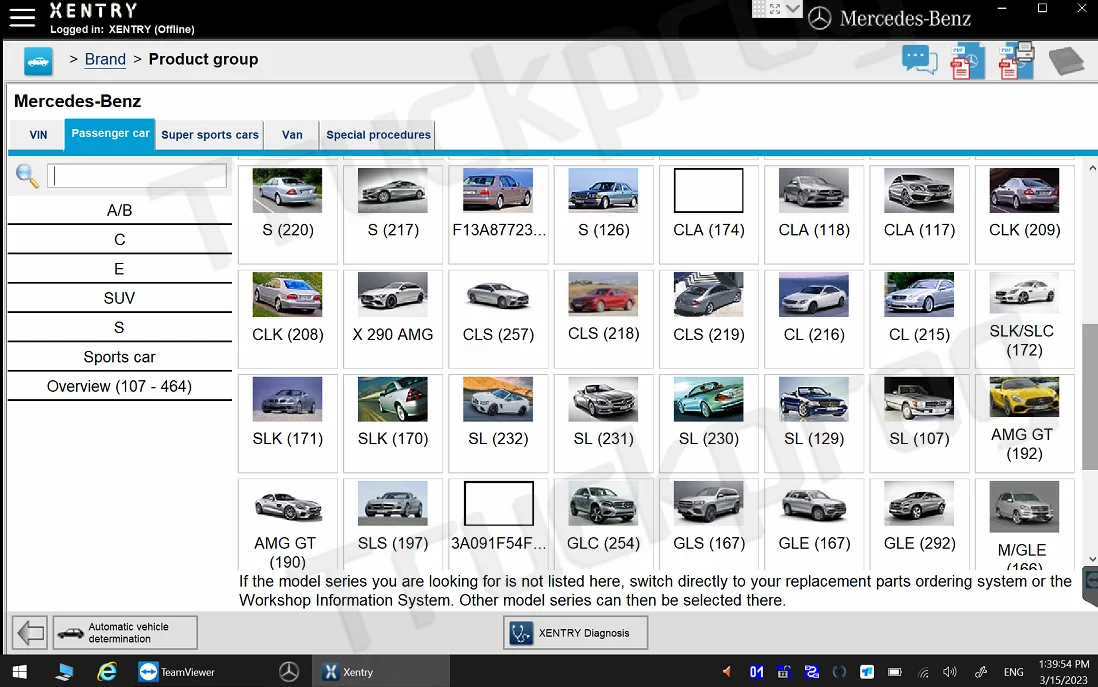The width and height of the screenshot is (1098, 687).
Task: Choose the SLK/SLC (172) tile
Action: click(x=1024, y=319)
